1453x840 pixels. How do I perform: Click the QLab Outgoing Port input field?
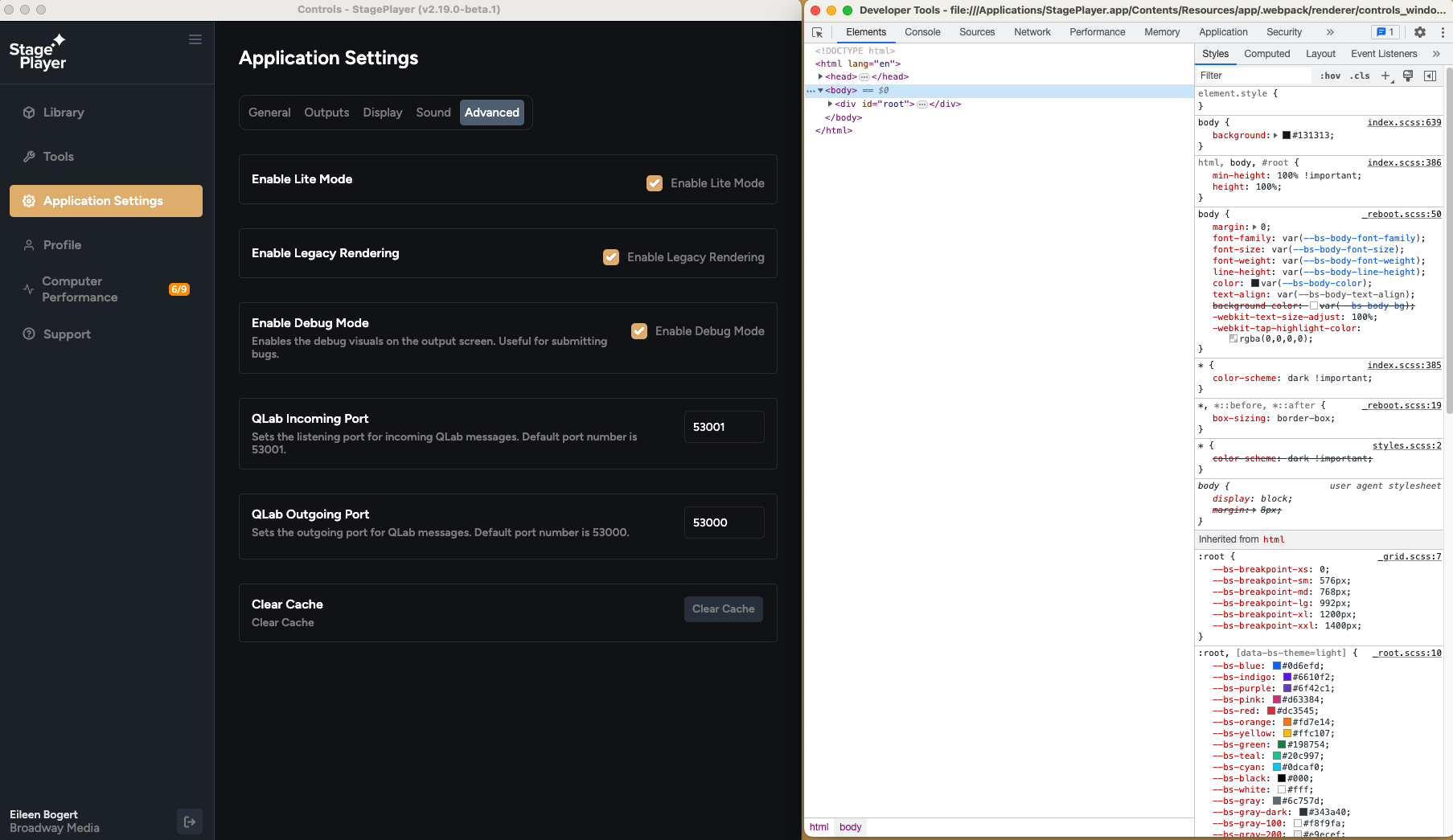click(724, 522)
